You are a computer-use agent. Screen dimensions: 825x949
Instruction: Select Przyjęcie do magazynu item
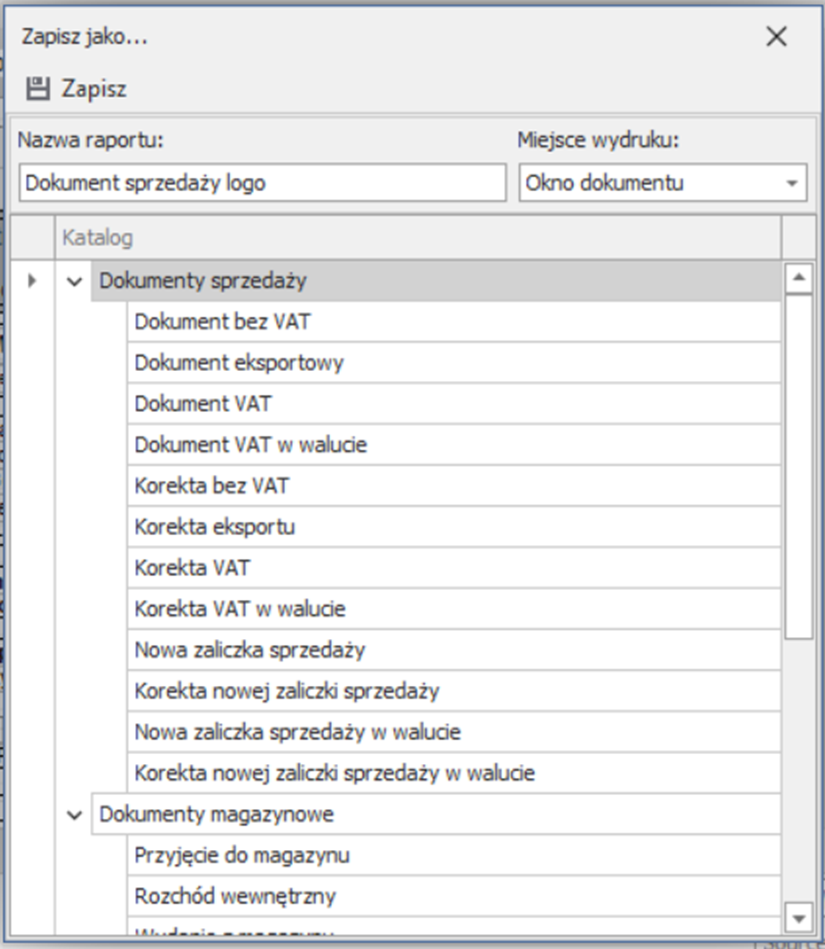coord(242,856)
